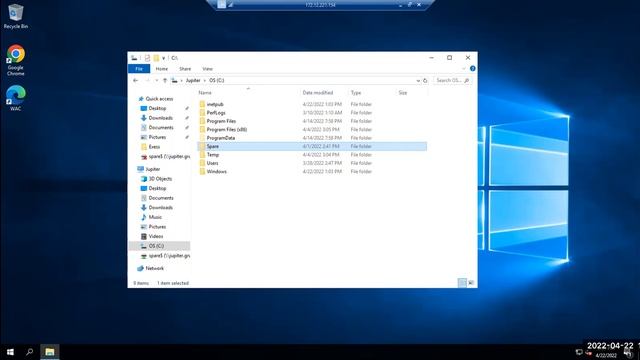Switch to Details view in status bar
Viewport: 640px width, 360px height.
(462, 282)
